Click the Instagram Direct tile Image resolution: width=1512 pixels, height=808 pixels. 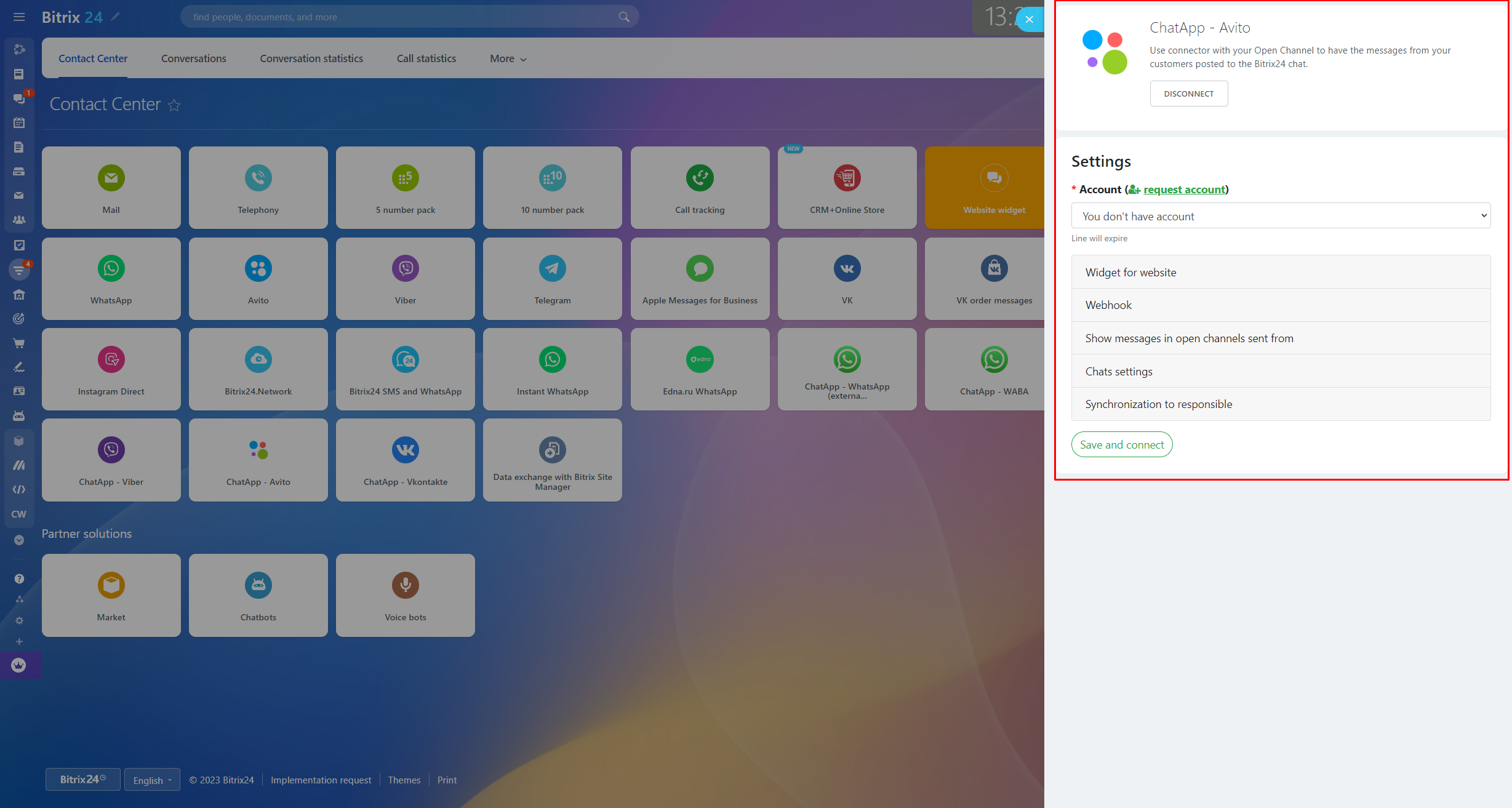[x=111, y=369]
